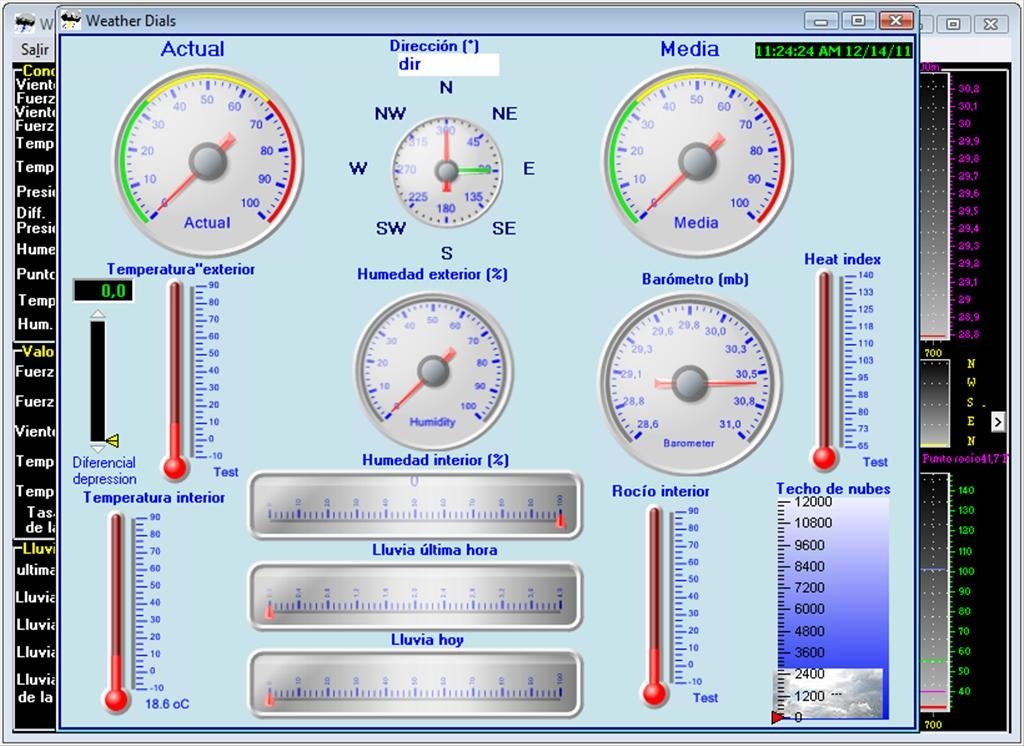Close the Weather Dials window
This screenshot has width=1024, height=746.
895,21
